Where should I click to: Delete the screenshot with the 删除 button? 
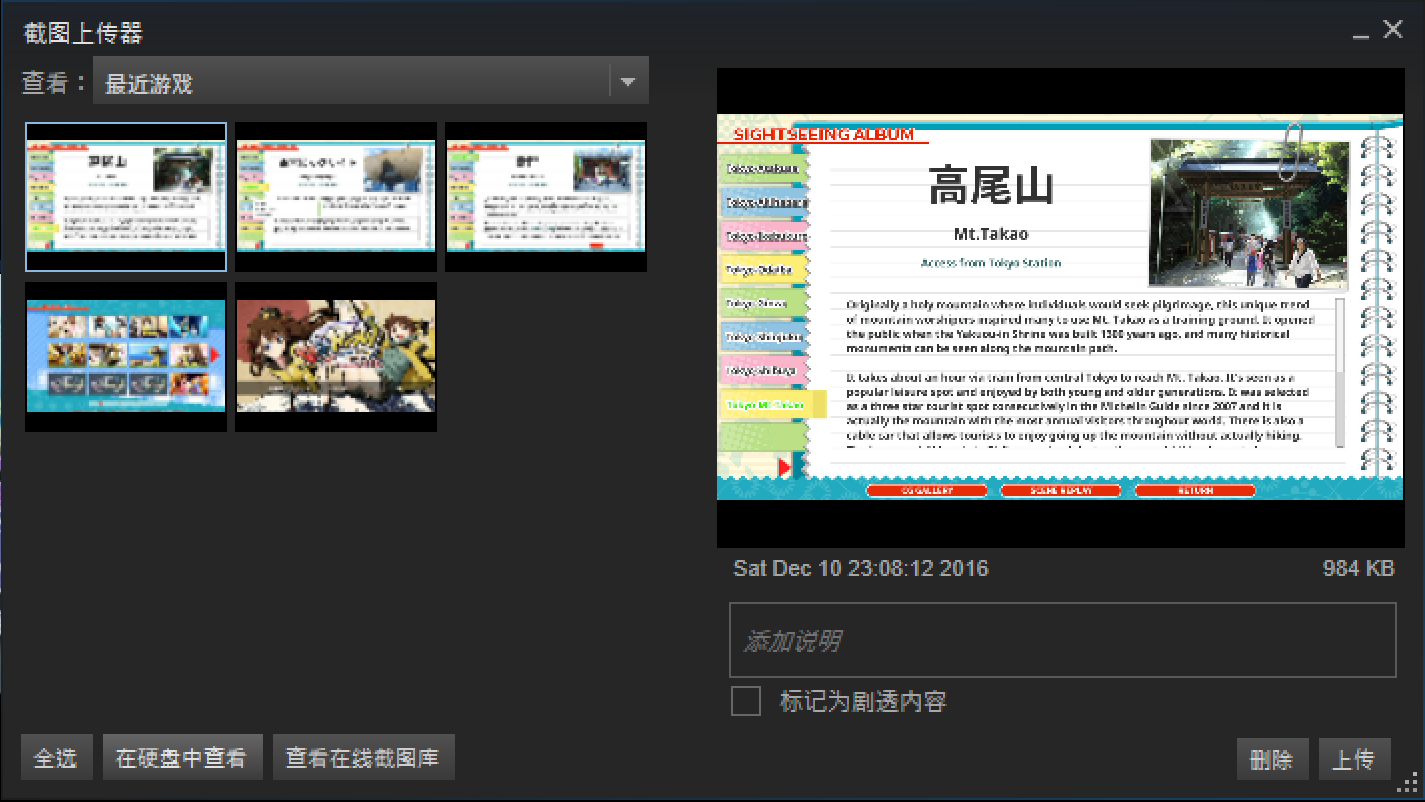tap(1272, 759)
